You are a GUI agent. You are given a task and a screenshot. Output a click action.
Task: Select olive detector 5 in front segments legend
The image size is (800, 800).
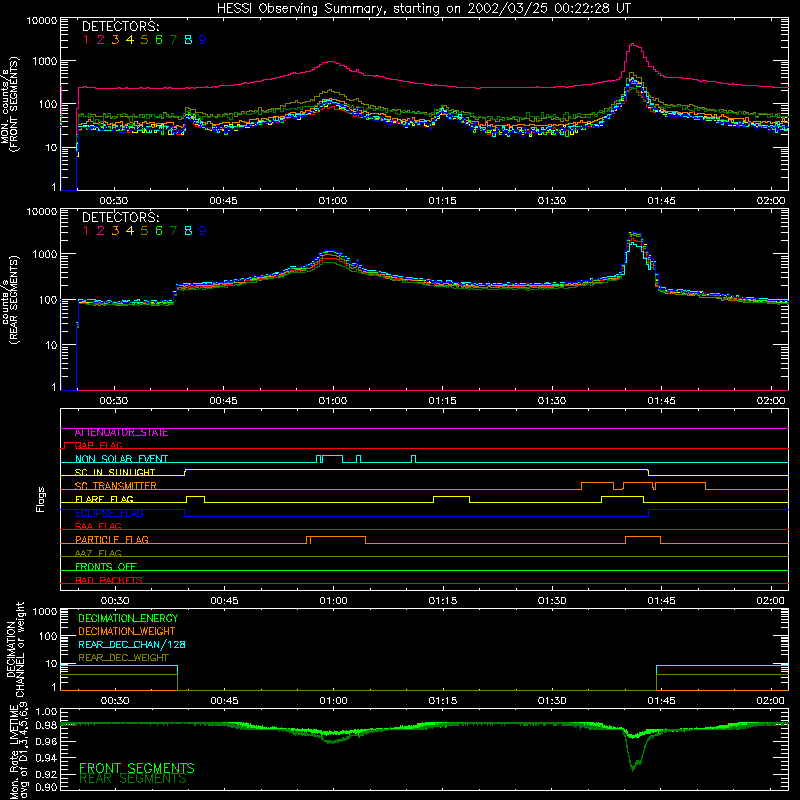[x=144, y=40]
